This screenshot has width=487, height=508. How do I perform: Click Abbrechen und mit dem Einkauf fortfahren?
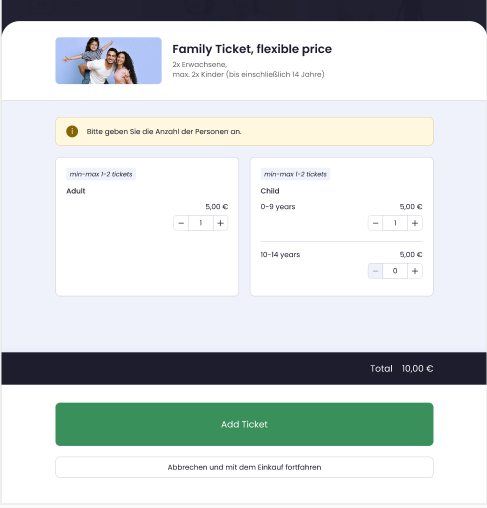pyautogui.click(x=244, y=467)
